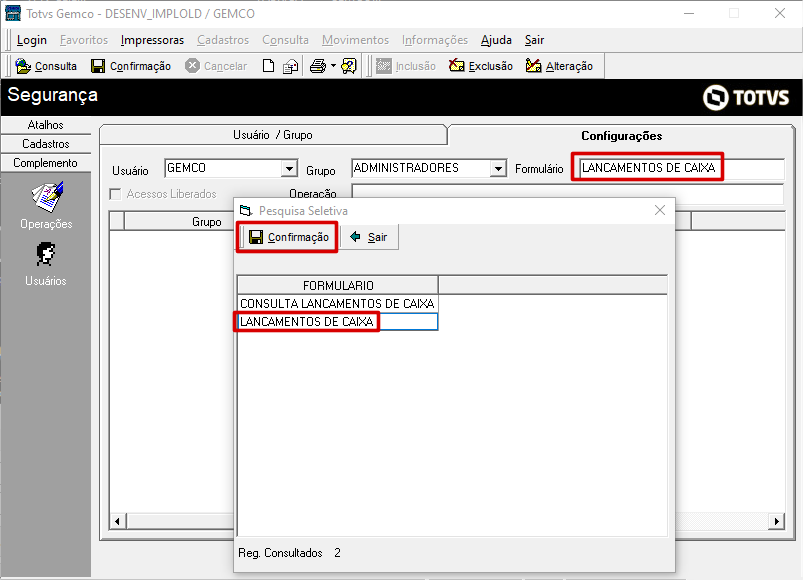Expand the Grupo dropdown
Viewport: 803px width, 580px height.
498,169
